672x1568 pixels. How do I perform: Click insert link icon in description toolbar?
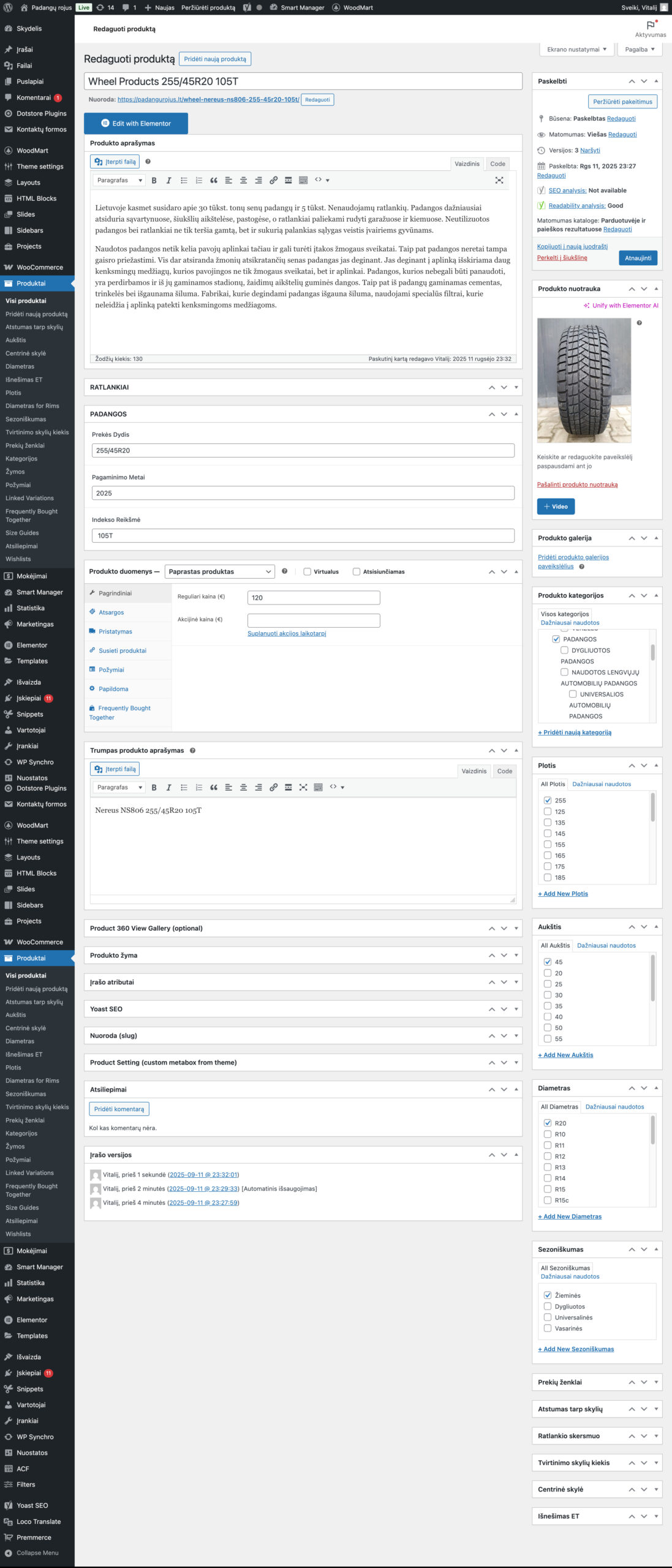tap(273, 180)
